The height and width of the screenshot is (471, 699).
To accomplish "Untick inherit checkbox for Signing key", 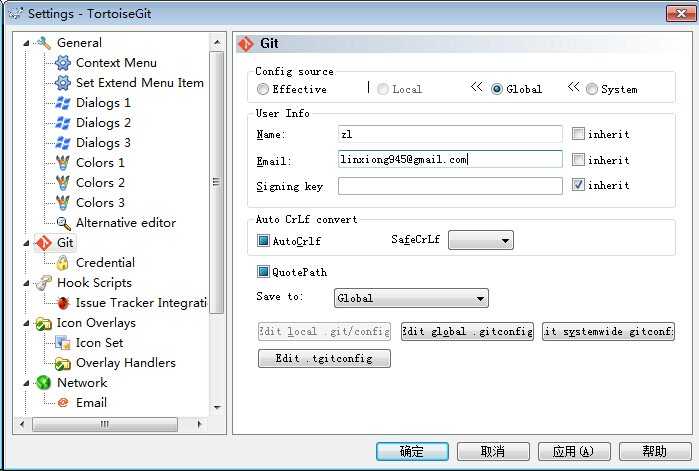I will [578, 184].
